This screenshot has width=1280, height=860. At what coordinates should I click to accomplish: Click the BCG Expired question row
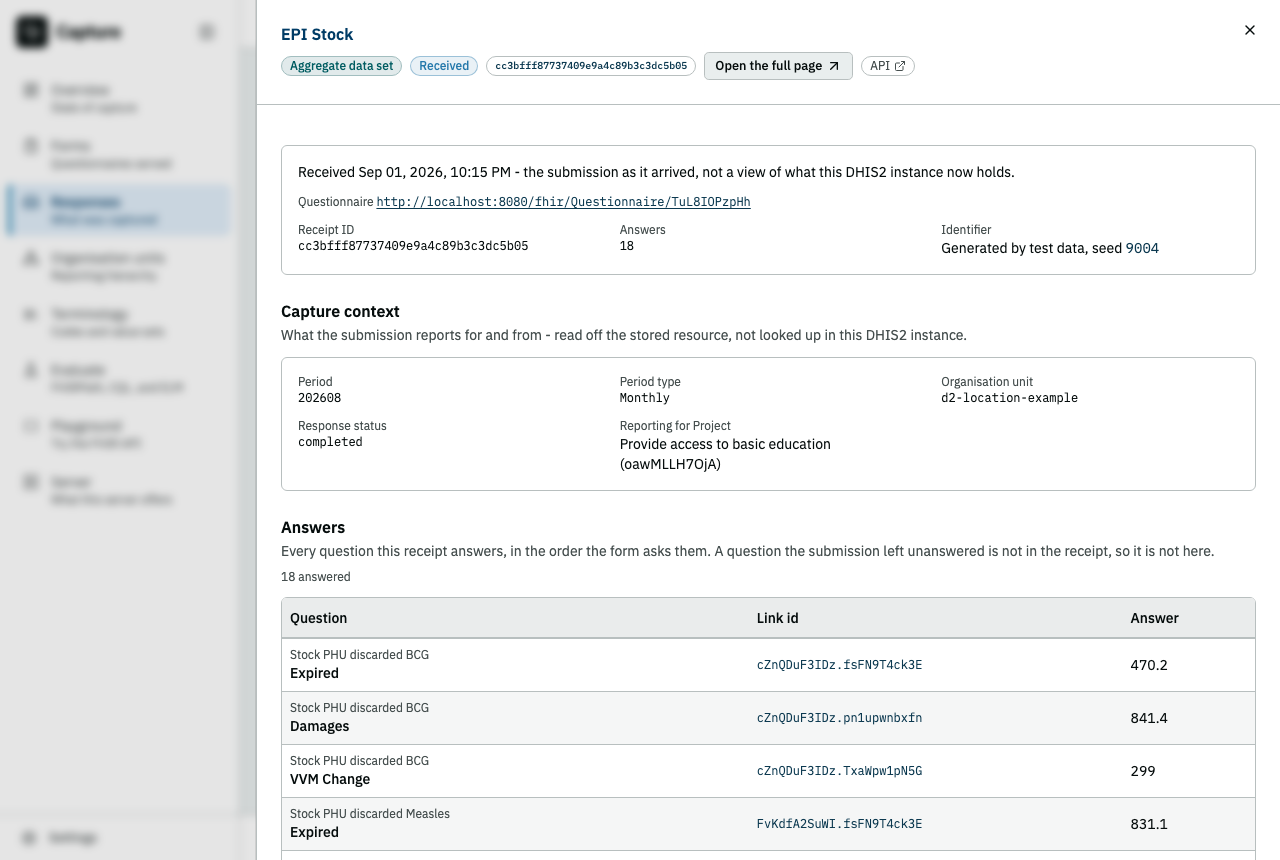pyautogui.click(x=768, y=665)
